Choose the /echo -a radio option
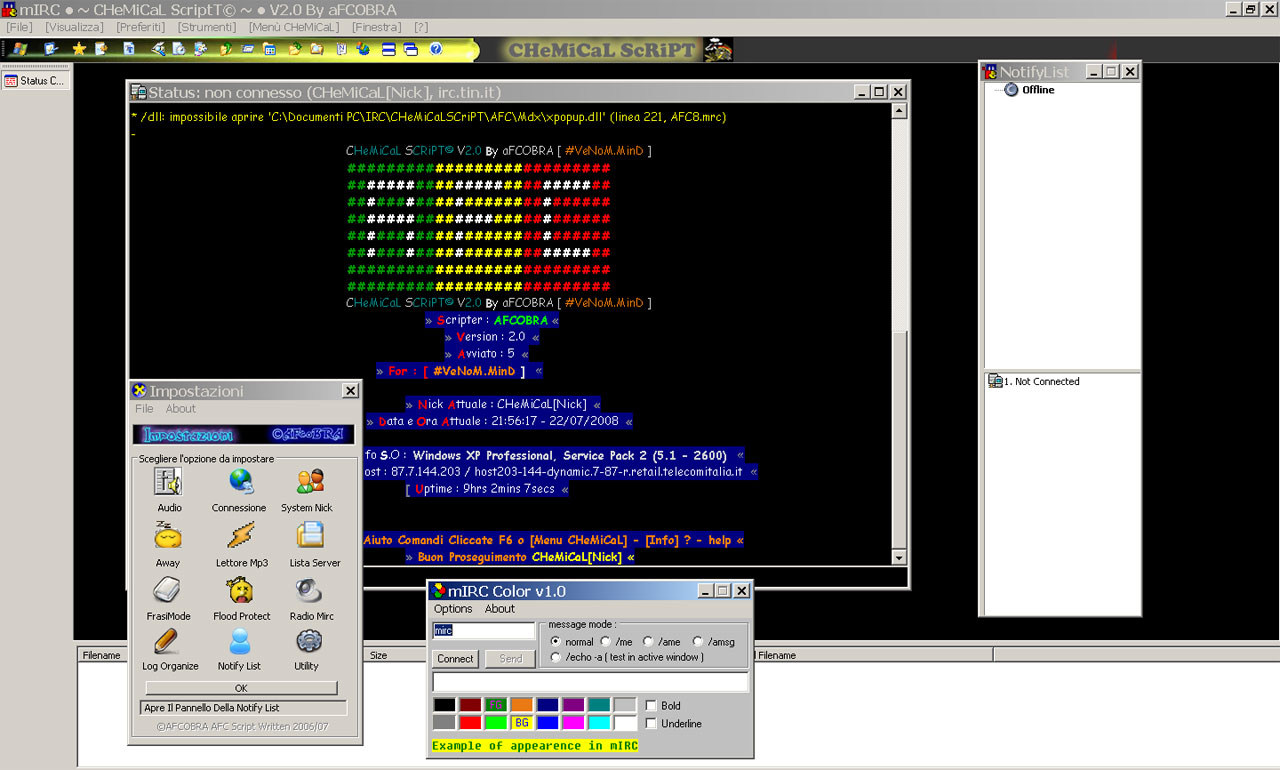Image resolution: width=1280 pixels, height=770 pixels. (x=556, y=657)
